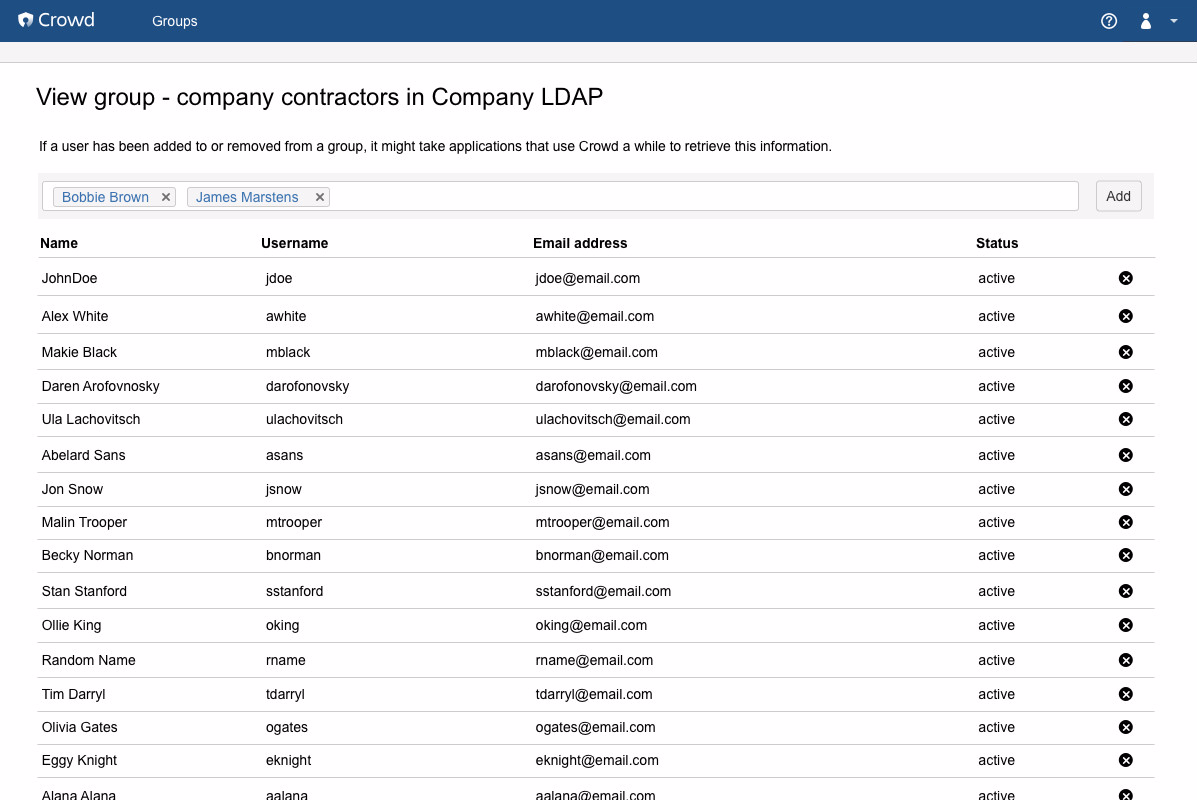Open the user profile menu icon

pyautogui.click(x=1146, y=21)
